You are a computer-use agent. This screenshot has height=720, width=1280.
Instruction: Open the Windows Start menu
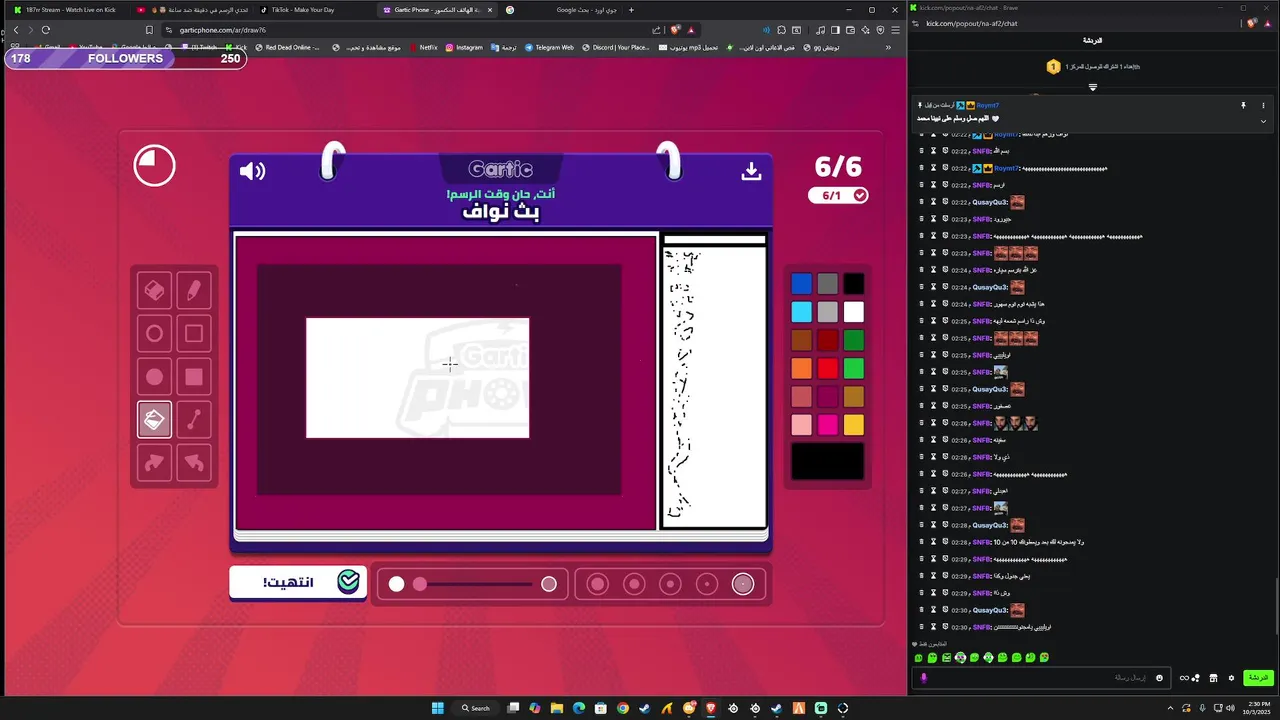(x=437, y=708)
